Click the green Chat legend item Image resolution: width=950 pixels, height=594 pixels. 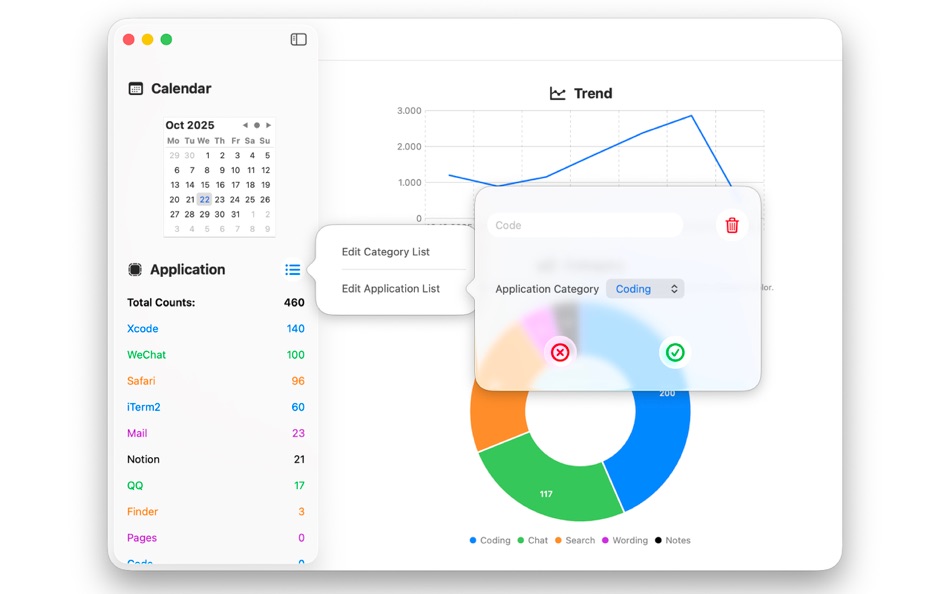pyautogui.click(x=533, y=540)
